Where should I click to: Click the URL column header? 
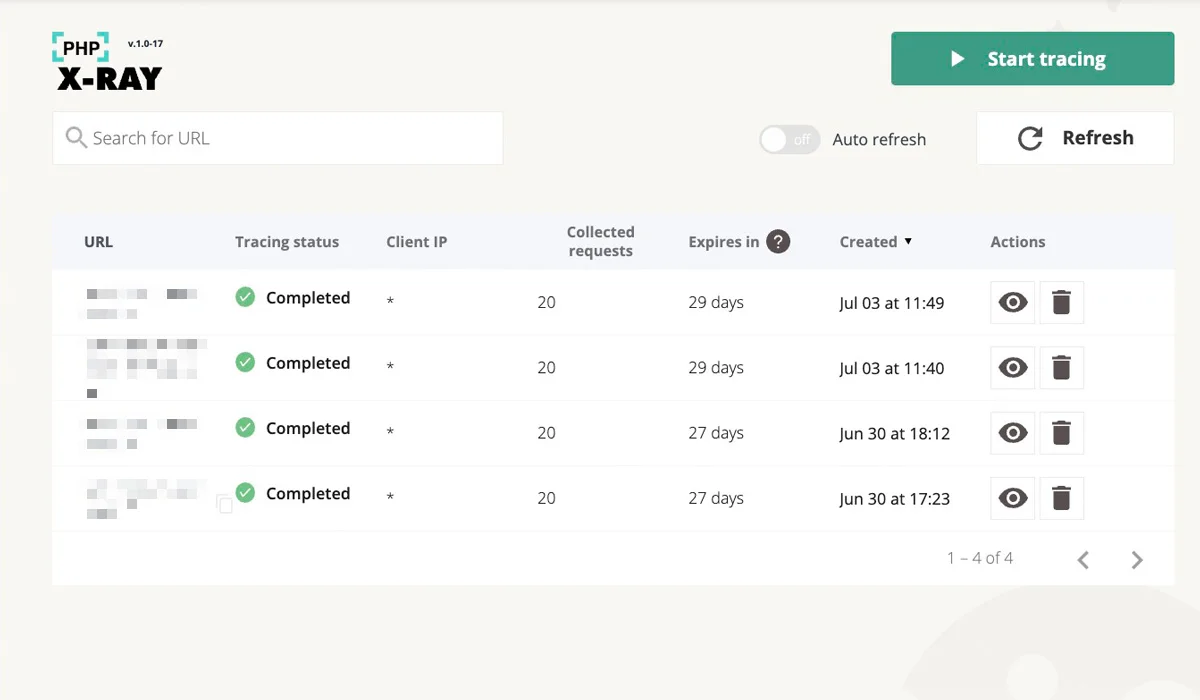98,242
